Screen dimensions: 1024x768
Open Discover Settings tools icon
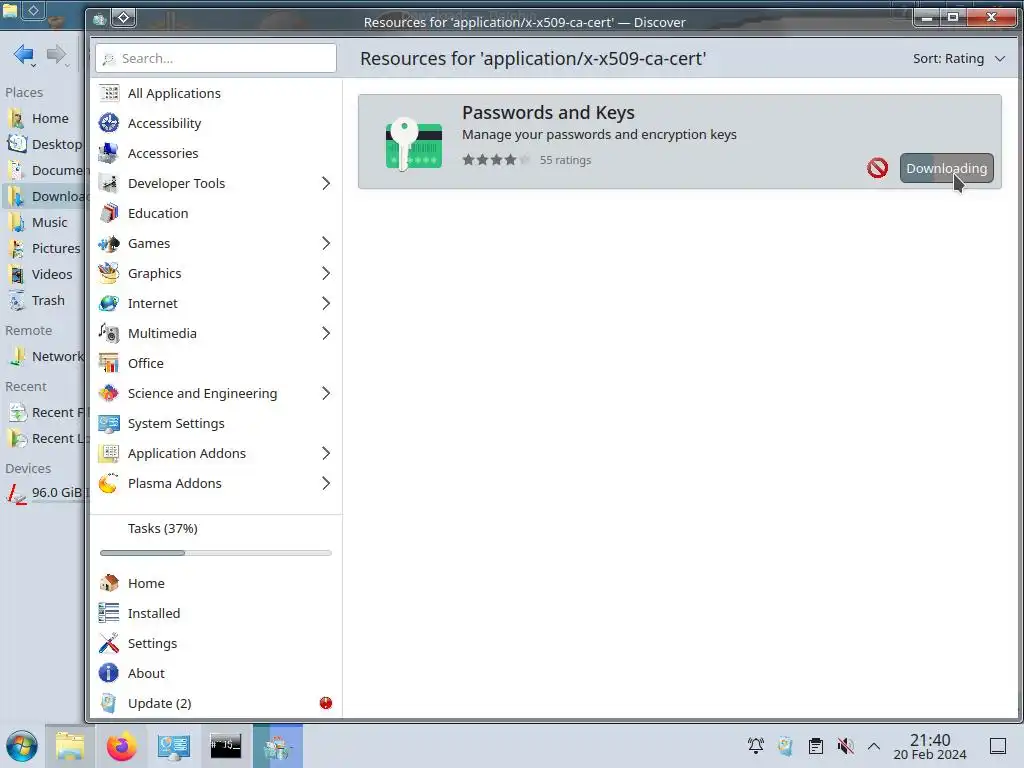tap(109, 643)
